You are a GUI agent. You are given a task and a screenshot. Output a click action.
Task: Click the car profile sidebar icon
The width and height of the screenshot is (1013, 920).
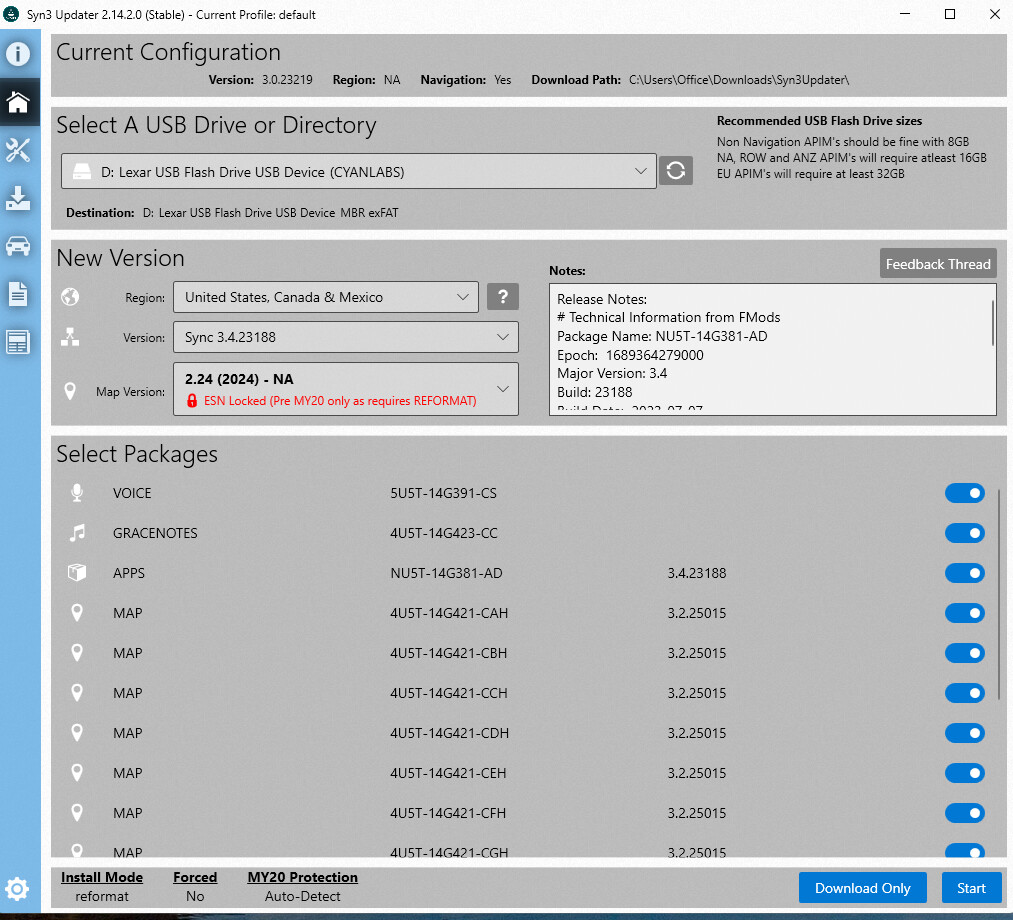click(19, 246)
